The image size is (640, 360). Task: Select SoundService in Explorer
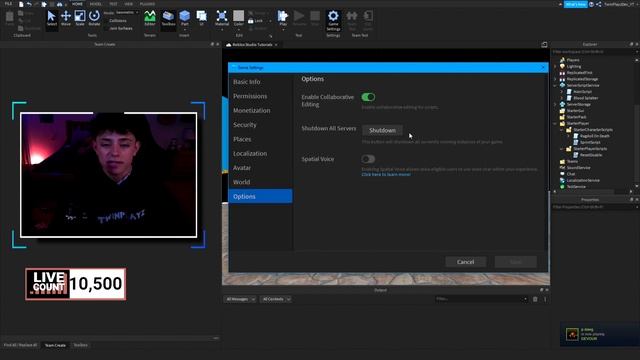[x=575, y=168]
